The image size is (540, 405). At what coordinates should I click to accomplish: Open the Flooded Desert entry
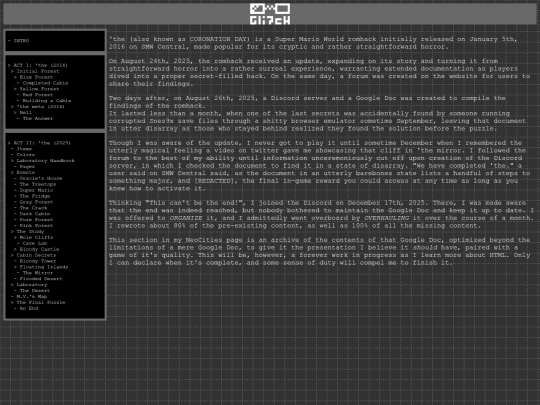[41, 278]
